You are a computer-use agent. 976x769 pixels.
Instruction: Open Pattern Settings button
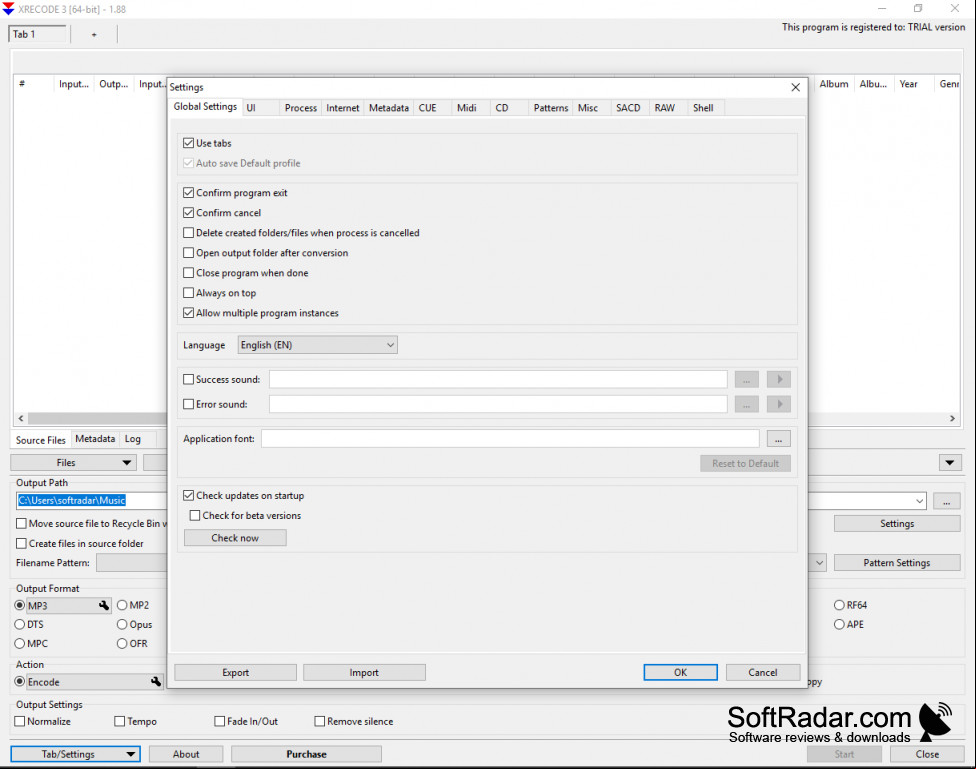(x=897, y=563)
